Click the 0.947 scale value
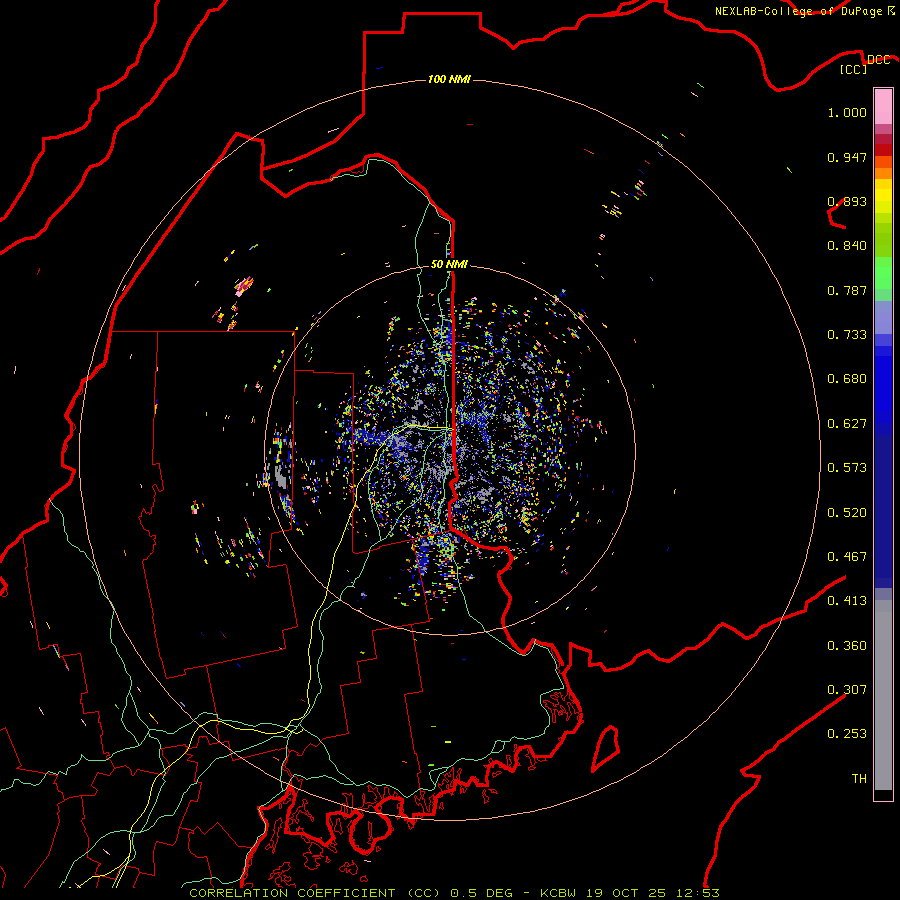 click(847, 157)
